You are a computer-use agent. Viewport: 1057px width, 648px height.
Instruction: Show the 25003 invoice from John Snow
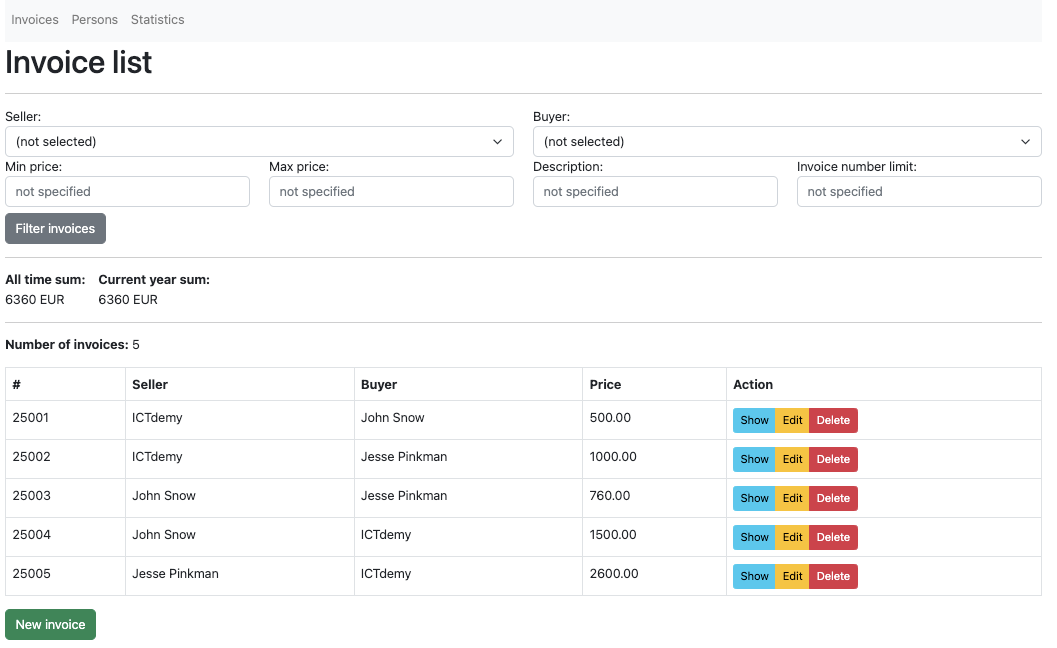(754, 499)
